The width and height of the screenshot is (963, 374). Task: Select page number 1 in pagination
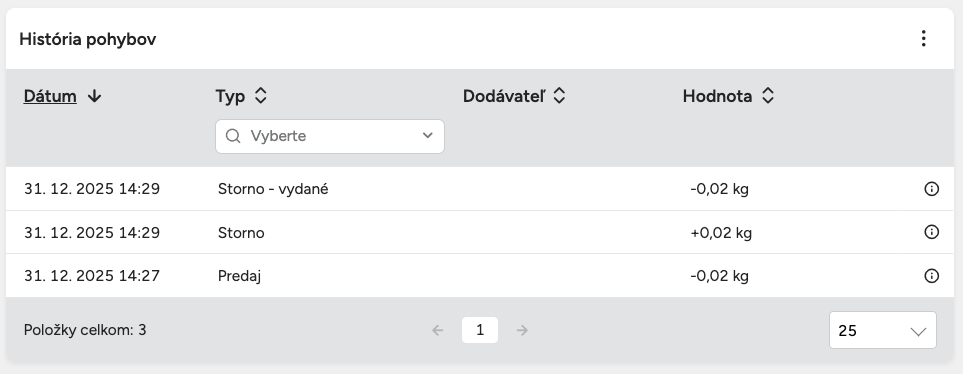(480, 330)
